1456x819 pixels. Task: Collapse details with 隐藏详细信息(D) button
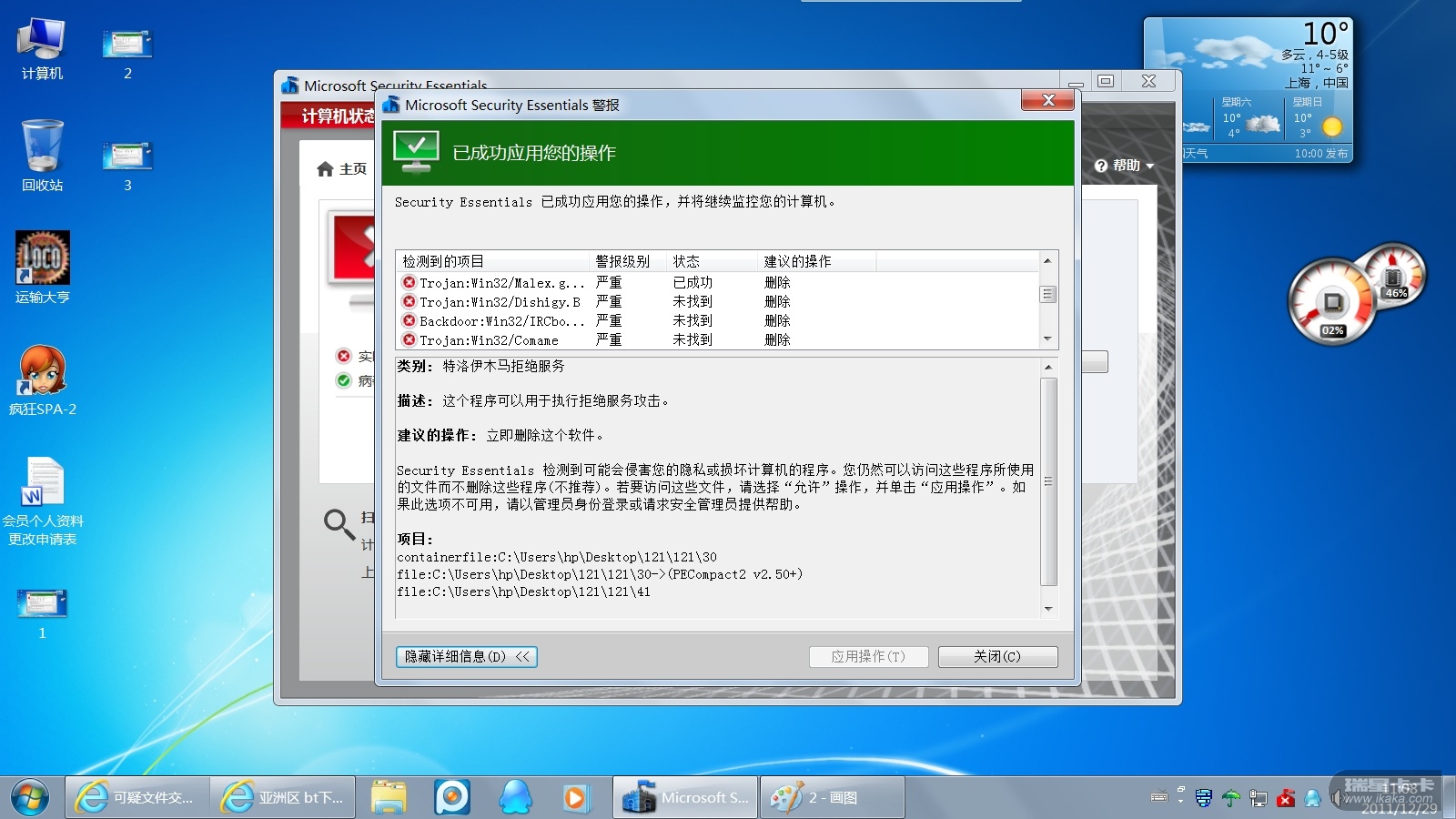coord(467,657)
